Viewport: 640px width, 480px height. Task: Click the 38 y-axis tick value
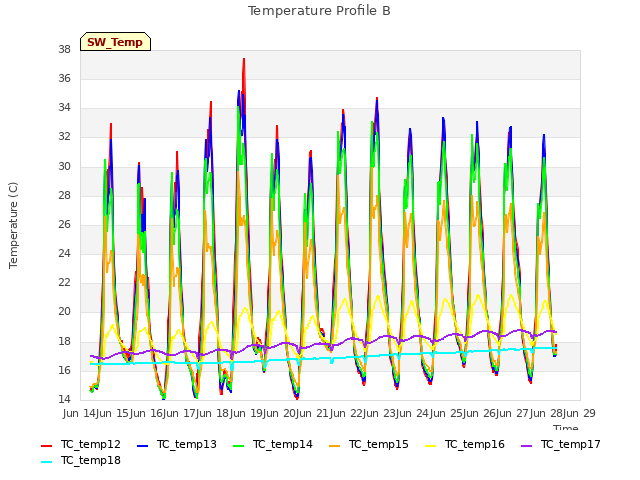(64, 50)
